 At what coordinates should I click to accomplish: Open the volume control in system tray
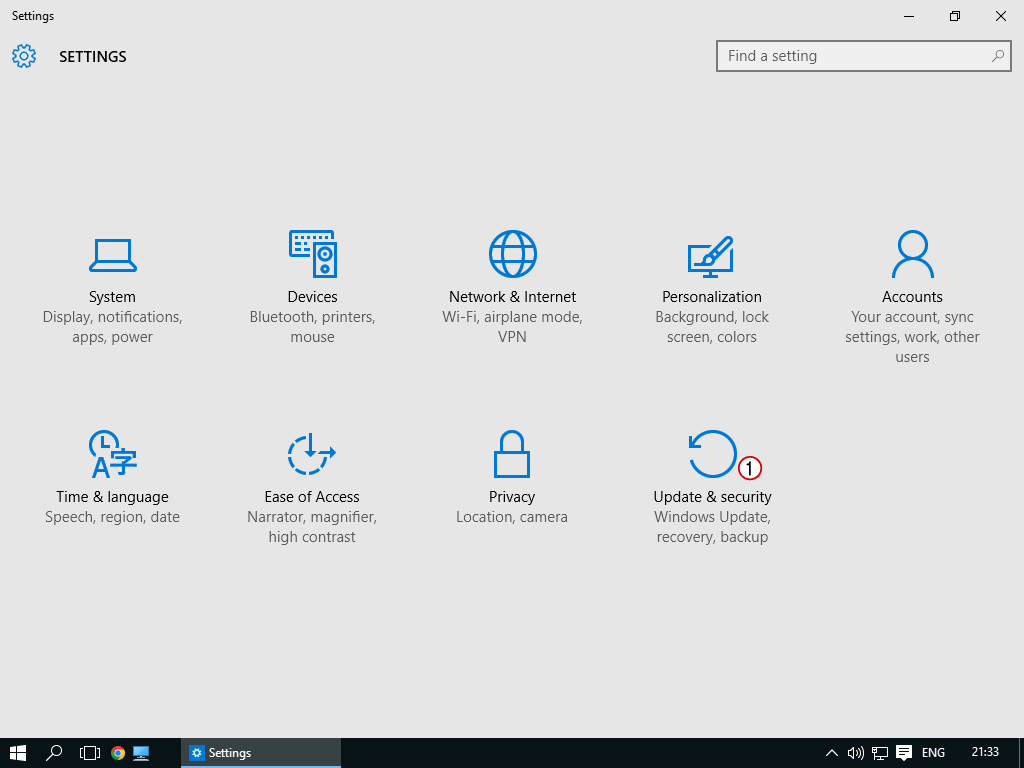[855, 753]
